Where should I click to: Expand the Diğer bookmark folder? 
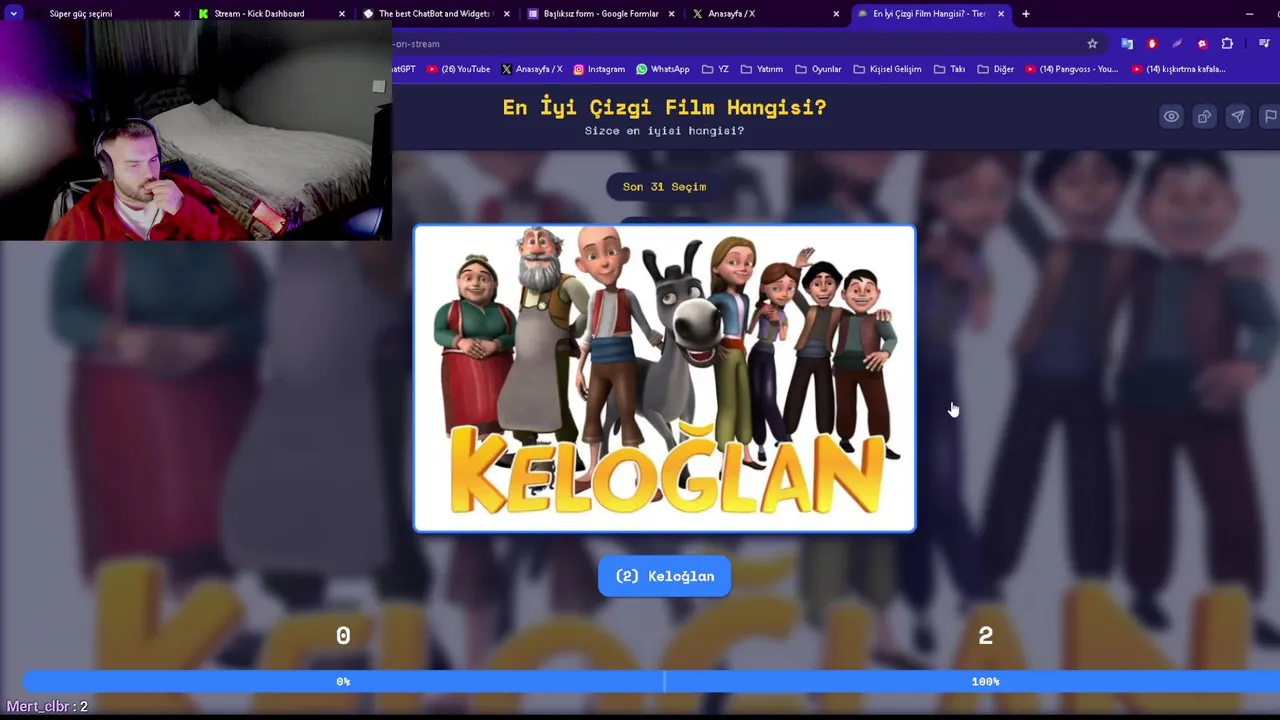pos(995,69)
